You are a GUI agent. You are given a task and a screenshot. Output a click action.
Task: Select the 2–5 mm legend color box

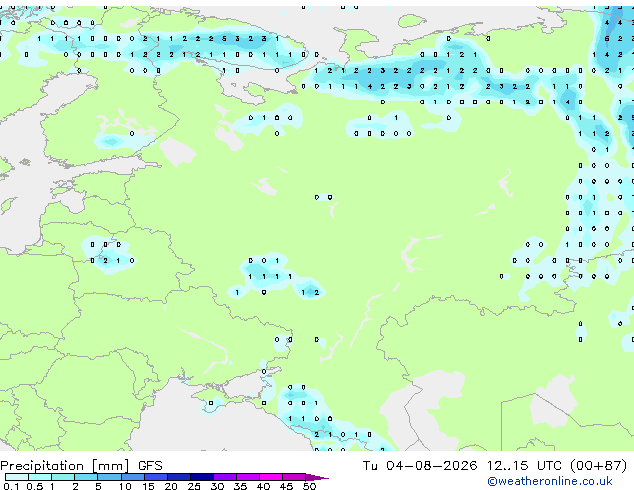pyautogui.click(x=86, y=477)
